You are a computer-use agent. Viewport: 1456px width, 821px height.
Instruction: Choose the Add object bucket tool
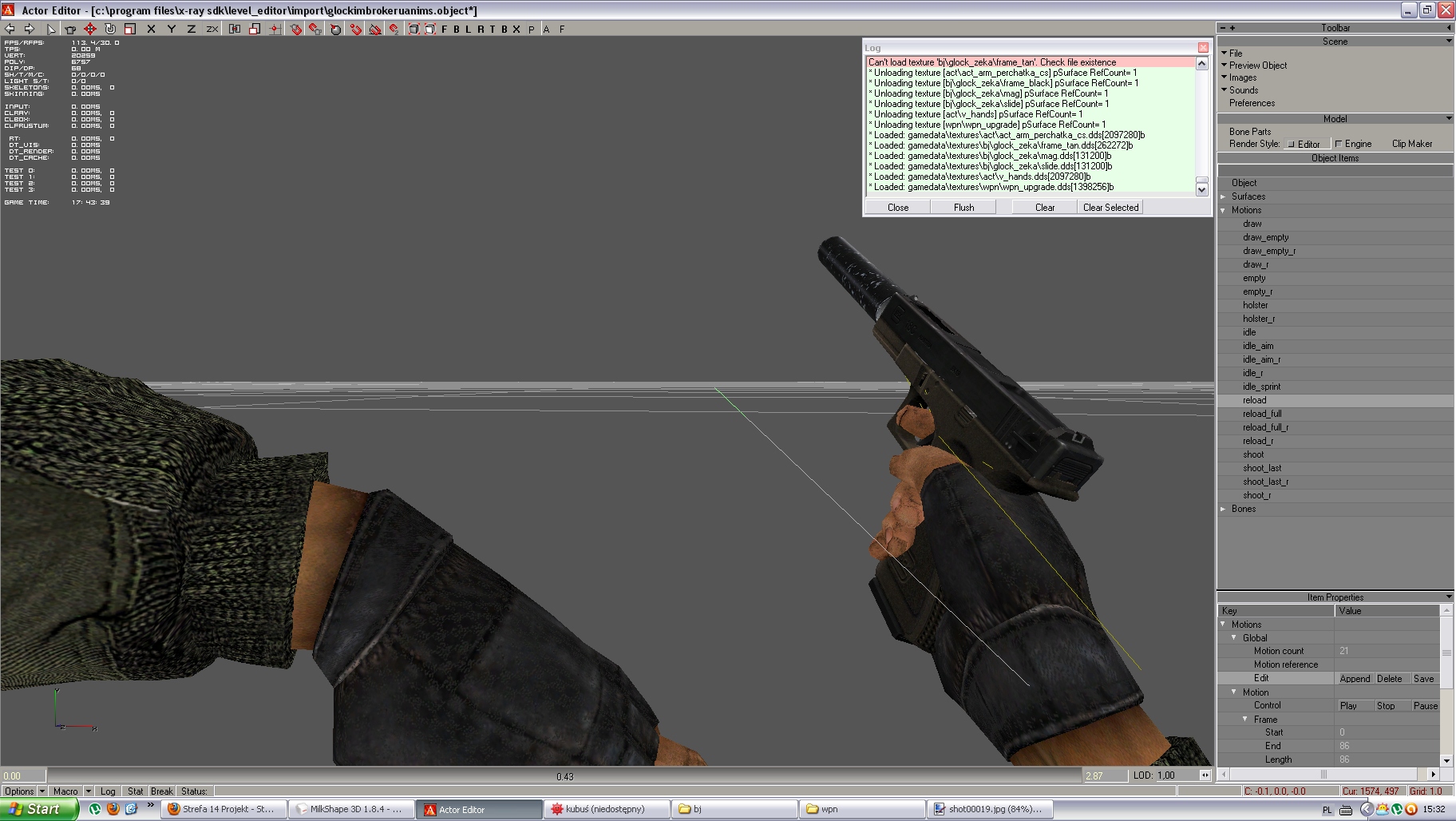(70, 29)
